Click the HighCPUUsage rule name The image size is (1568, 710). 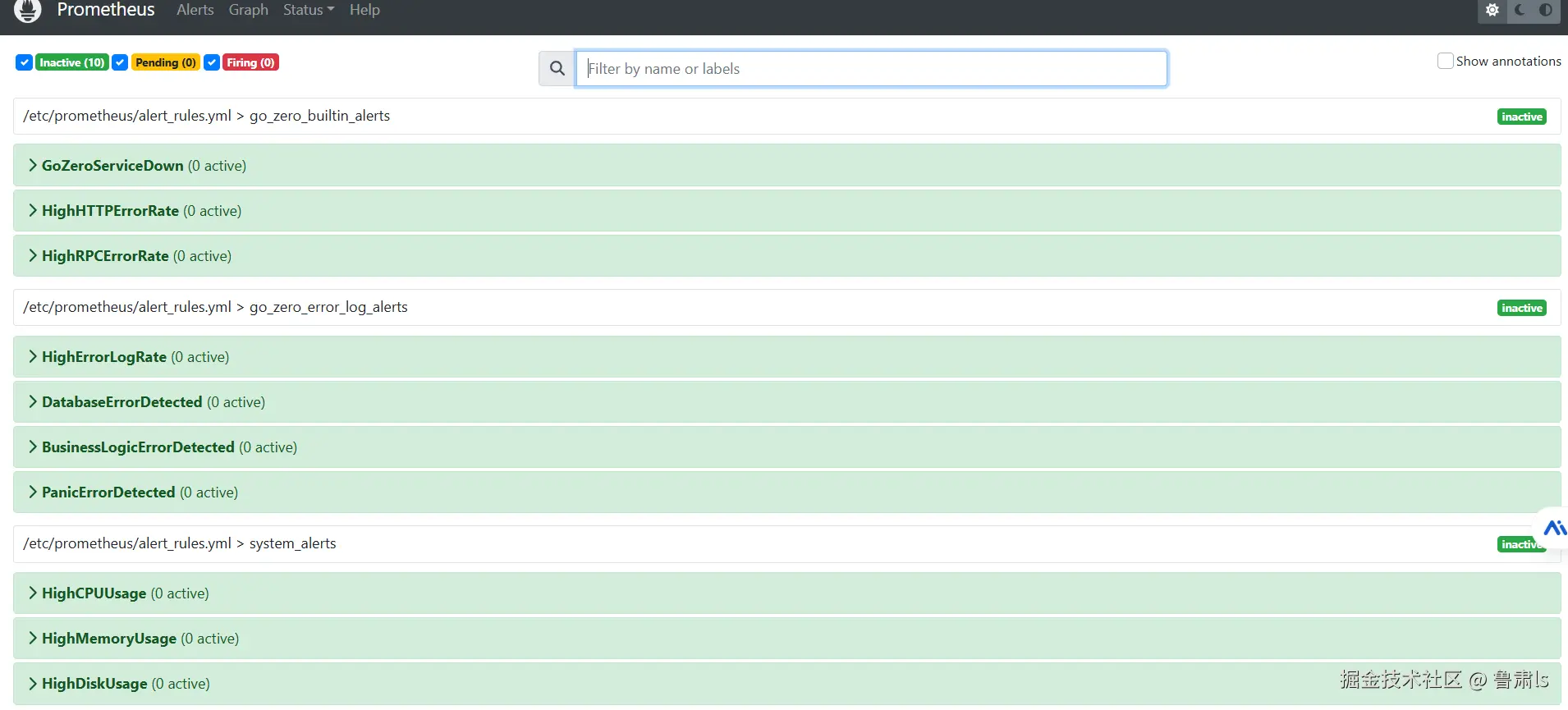click(94, 593)
